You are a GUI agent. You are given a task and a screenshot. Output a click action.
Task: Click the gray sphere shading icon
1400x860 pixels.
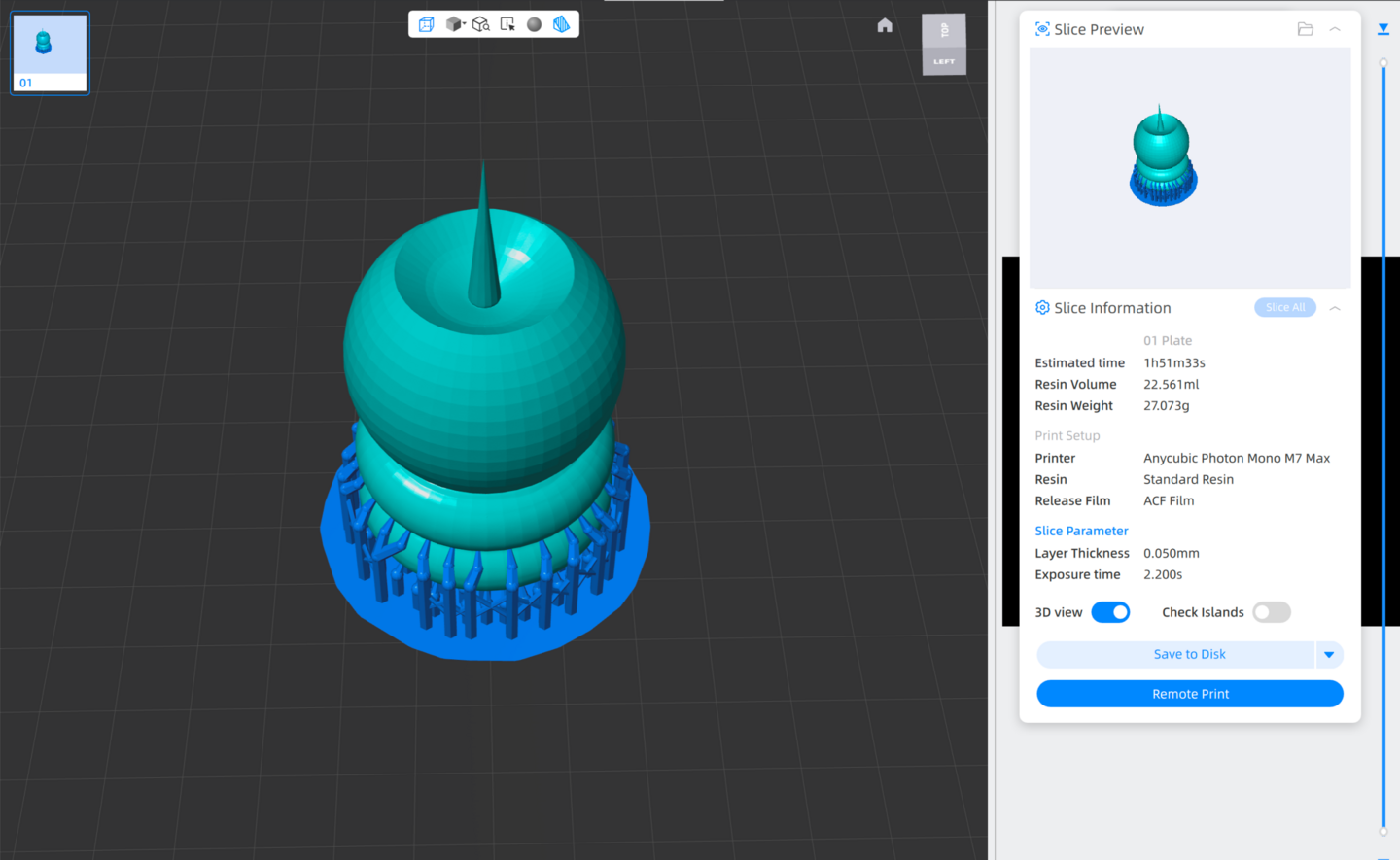pyautogui.click(x=534, y=24)
